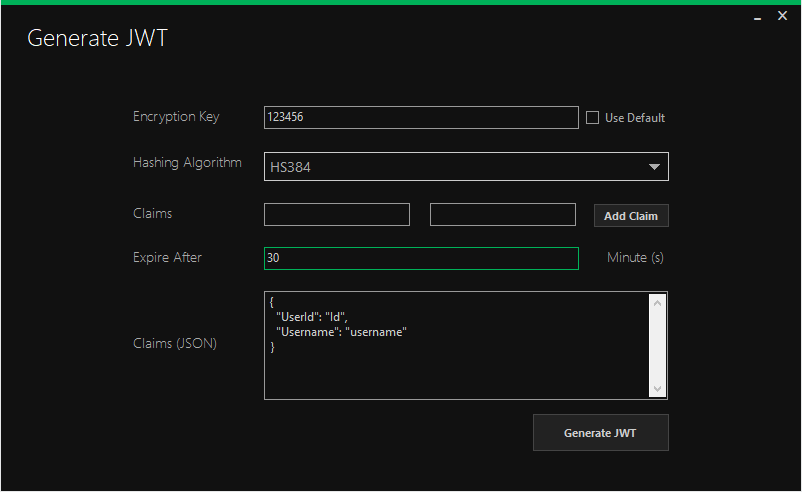Click the "Use Default" label text
Viewport: 802px width, 492px height.
coord(635,118)
